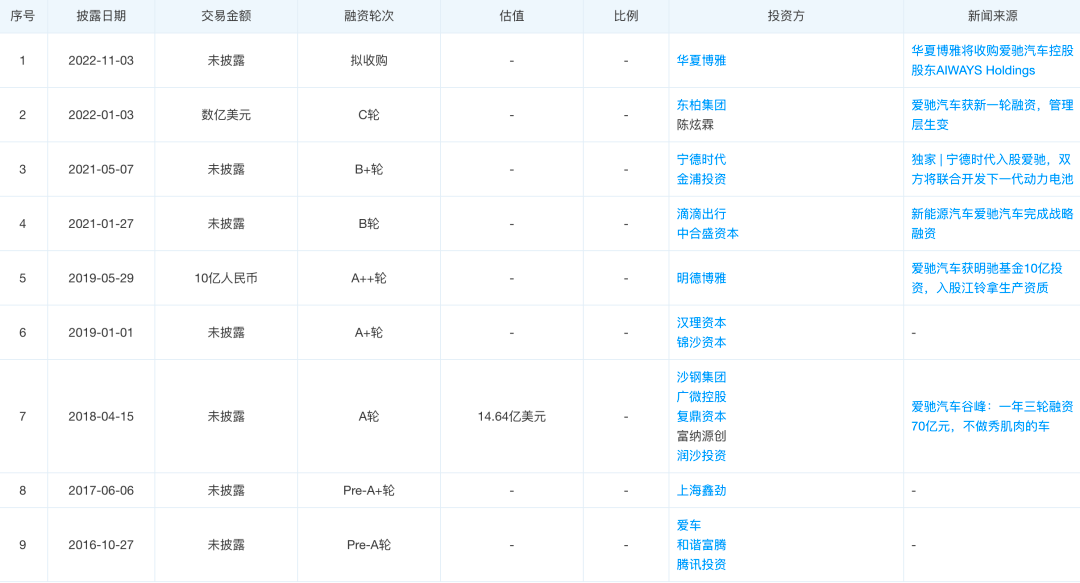Select round cell A+轮

pos(368,333)
